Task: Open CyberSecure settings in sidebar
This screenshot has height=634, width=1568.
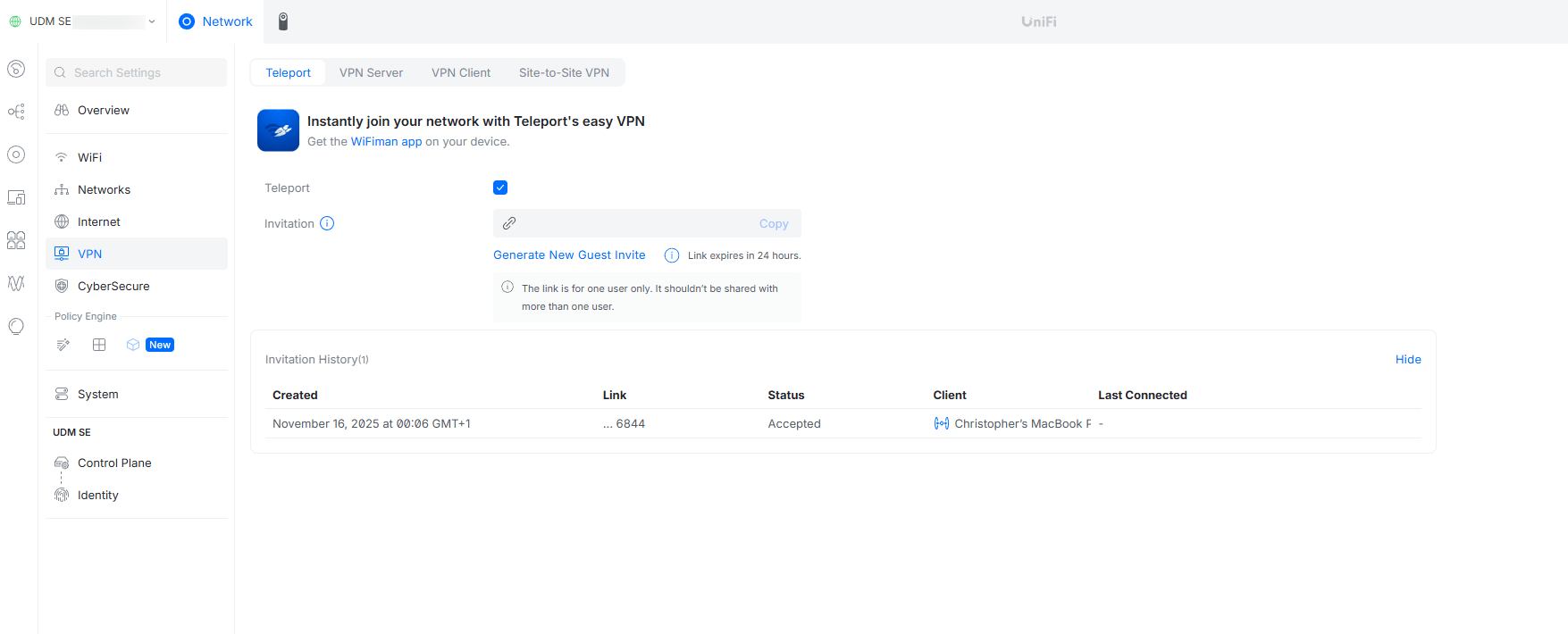Action: coord(113,286)
